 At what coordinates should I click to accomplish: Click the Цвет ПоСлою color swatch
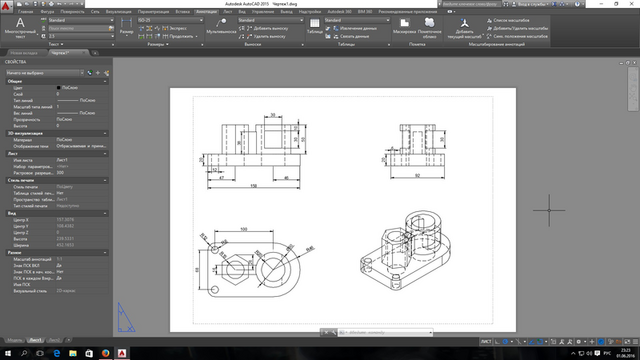point(58,88)
